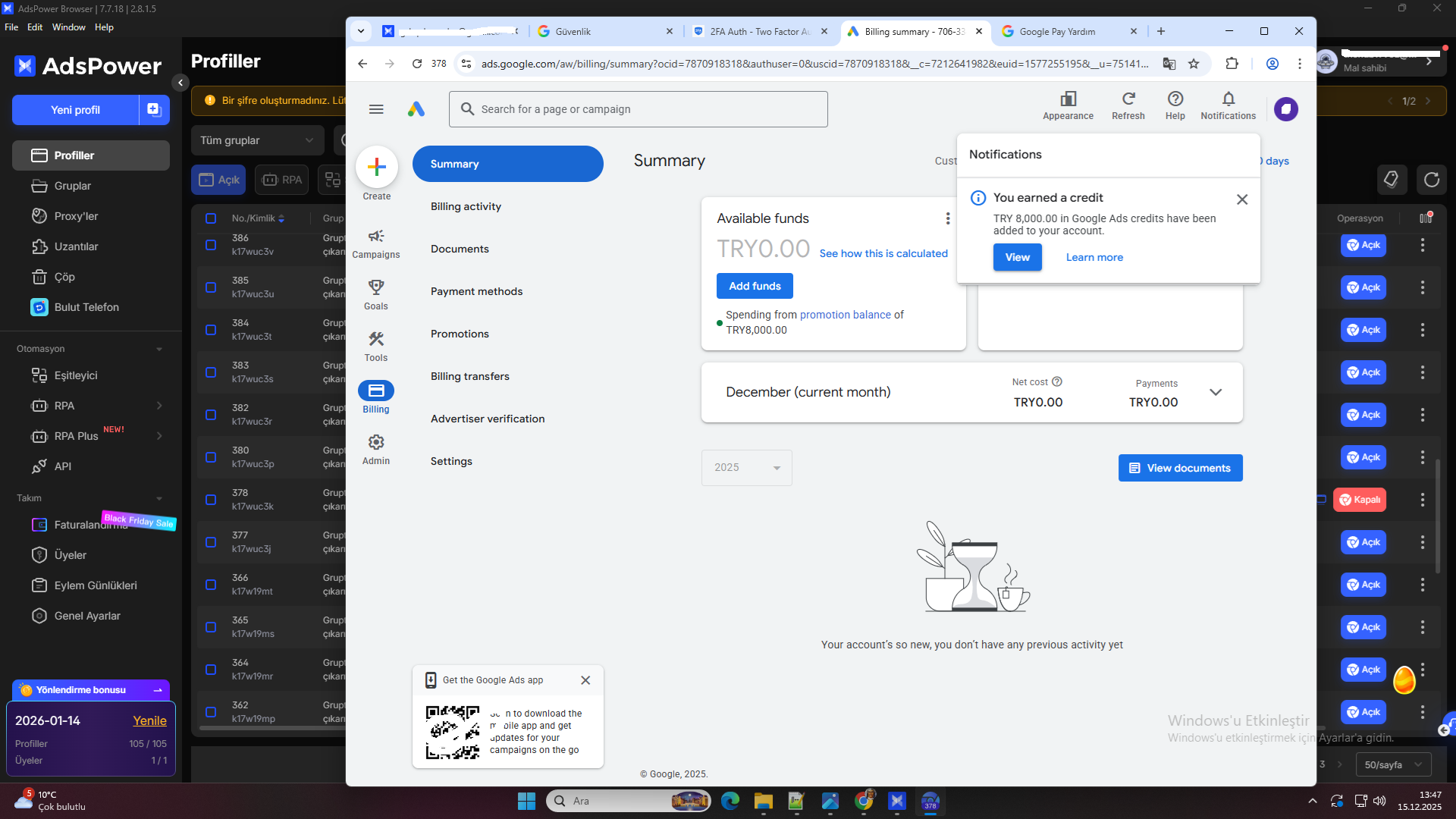This screenshot has height=819, width=1456.
Task: Toggle the select-all profiles checkbox
Action: tap(211, 218)
